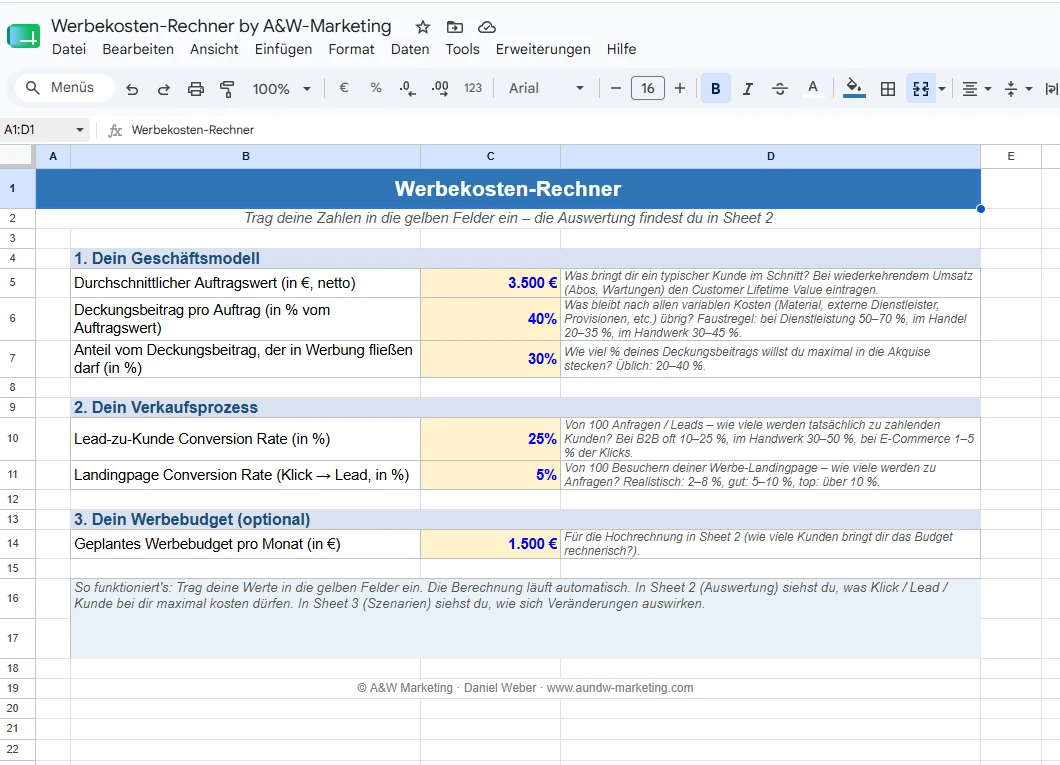Toggle Italic formatting
This screenshot has width=1060, height=765.
tap(748, 89)
